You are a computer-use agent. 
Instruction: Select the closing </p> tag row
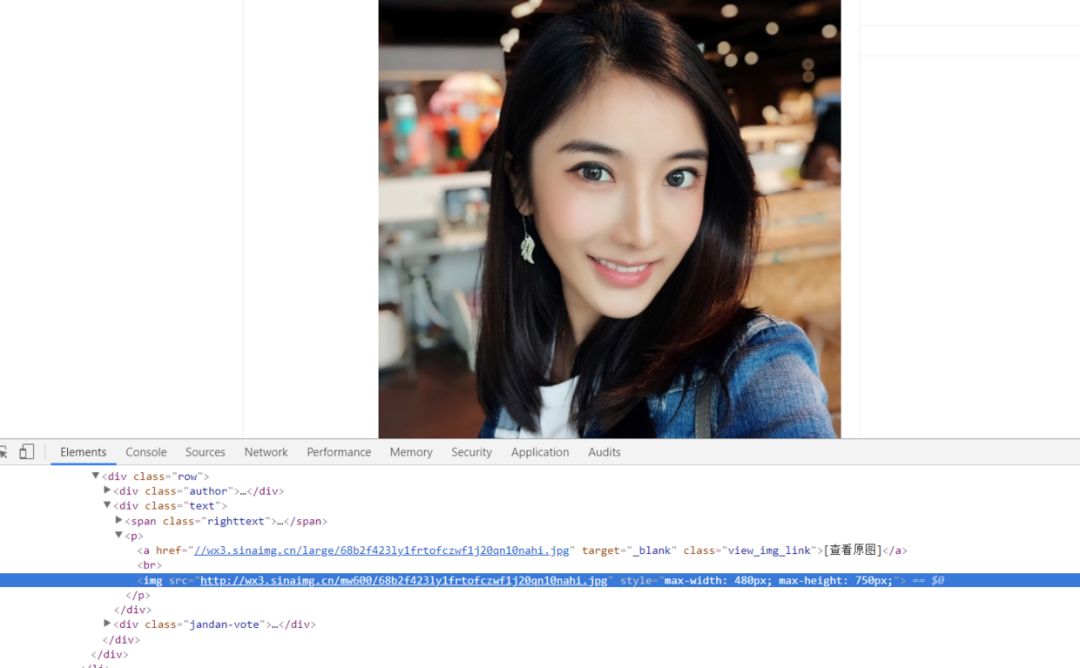[x=540, y=595]
